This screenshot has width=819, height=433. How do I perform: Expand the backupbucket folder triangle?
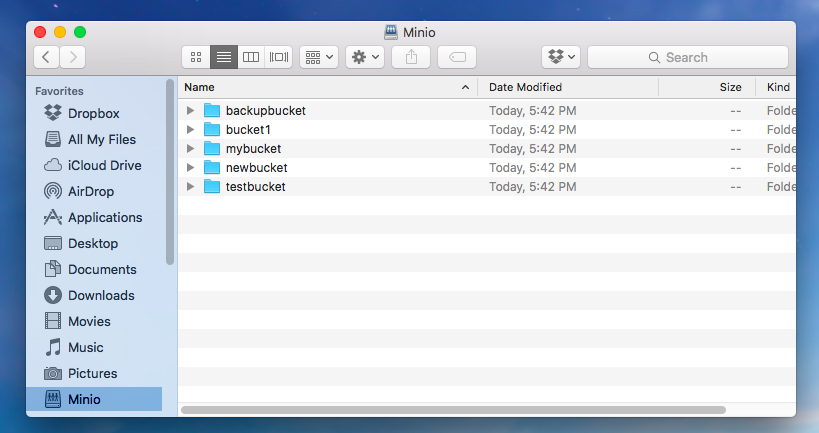tap(191, 110)
